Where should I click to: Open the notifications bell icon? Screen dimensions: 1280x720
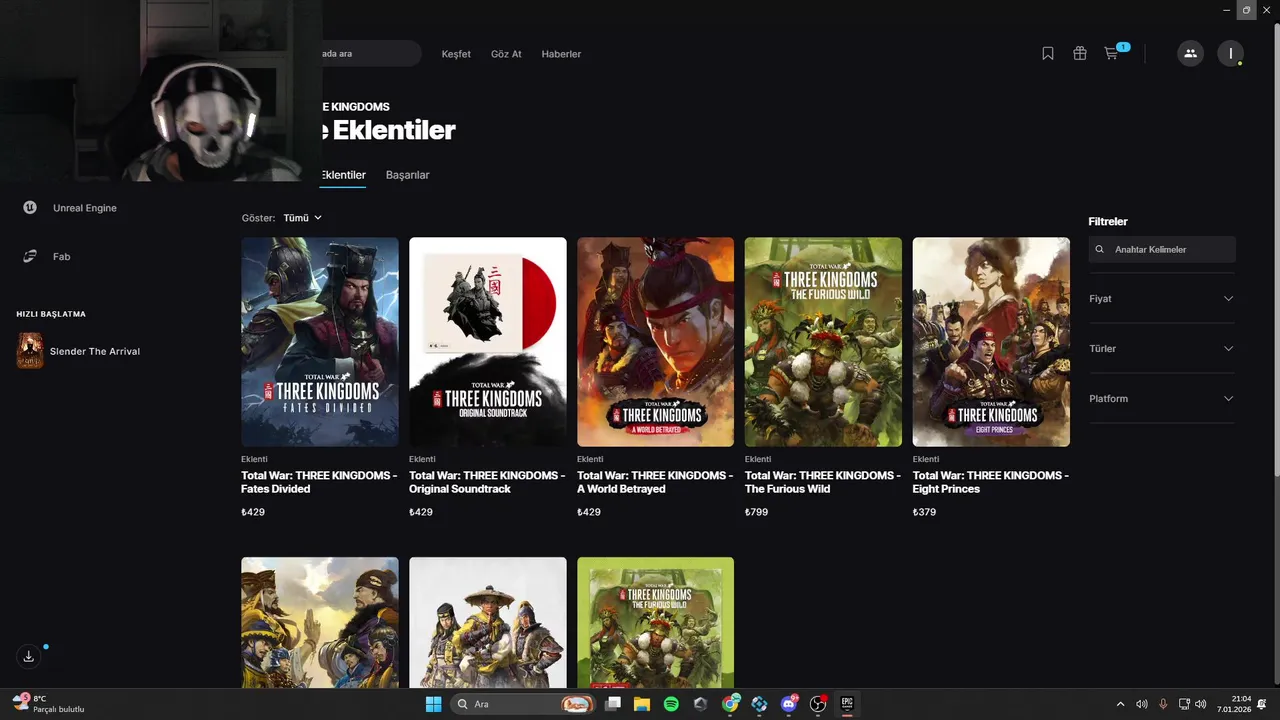1262,704
